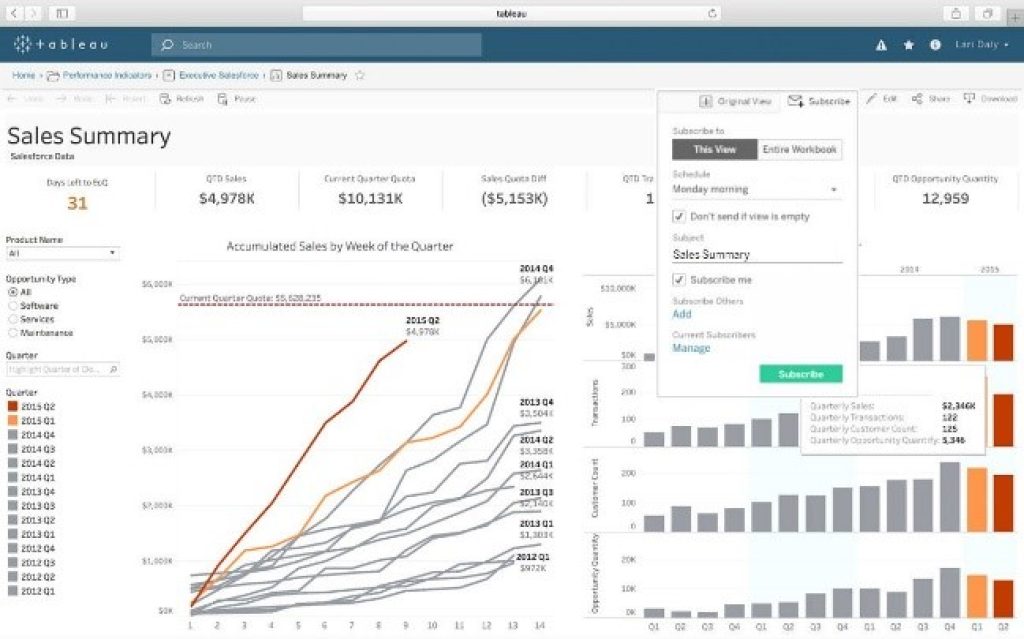This screenshot has width=1024, height=639.
Task: Refresh the dashboard data
Action: click(182, 99)
